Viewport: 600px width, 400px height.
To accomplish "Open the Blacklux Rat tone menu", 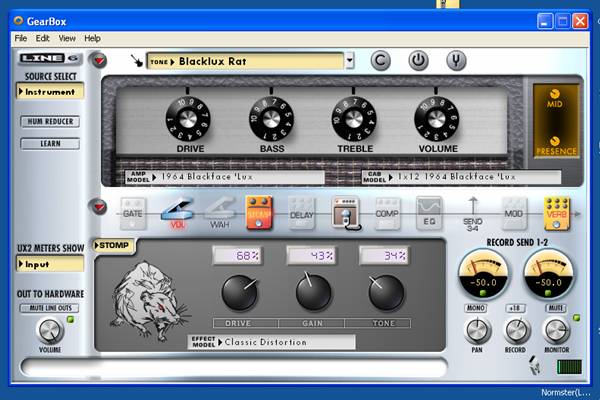I will pos(245,61).
